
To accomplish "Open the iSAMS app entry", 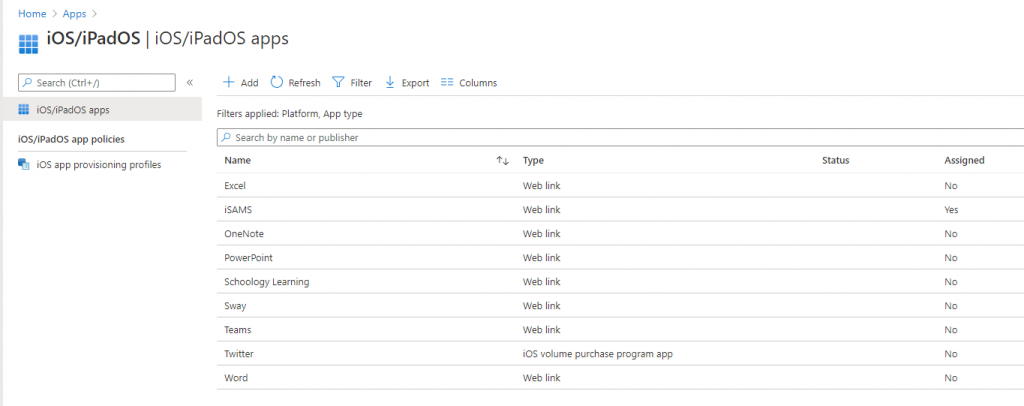I will pos(238,210).
